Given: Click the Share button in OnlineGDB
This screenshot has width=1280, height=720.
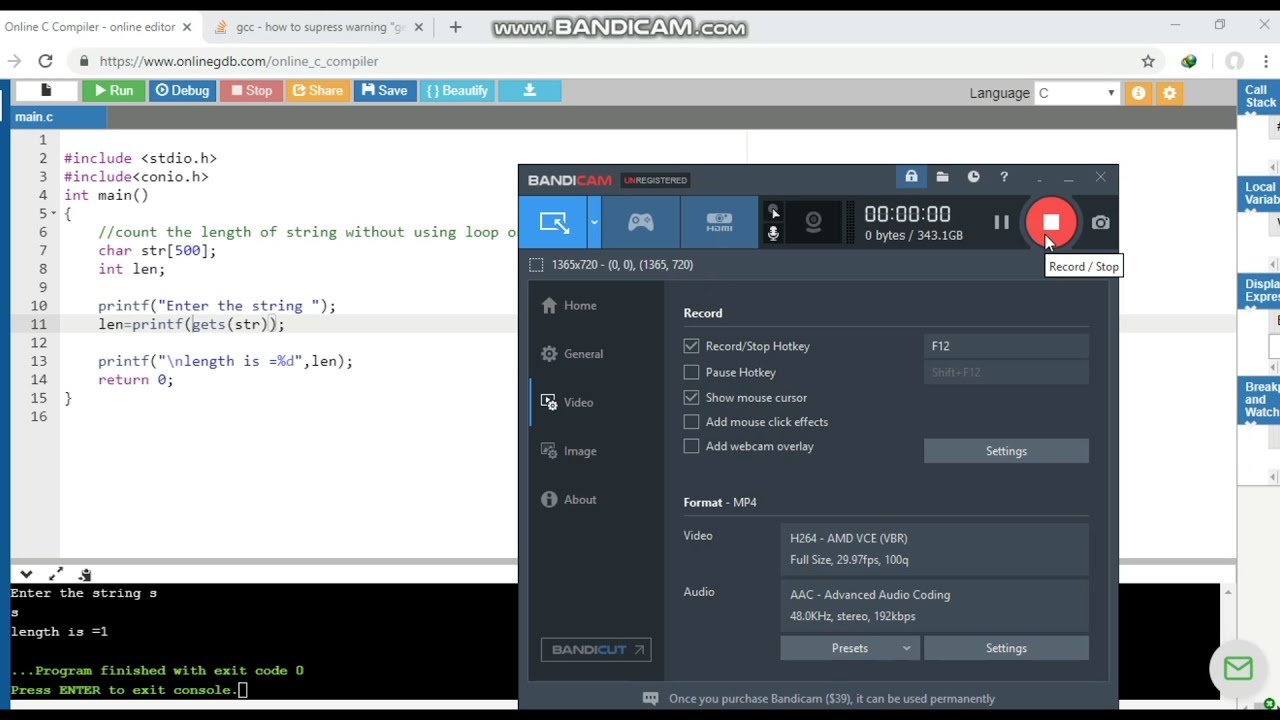Looking at the screenshot, I should 317,91.
